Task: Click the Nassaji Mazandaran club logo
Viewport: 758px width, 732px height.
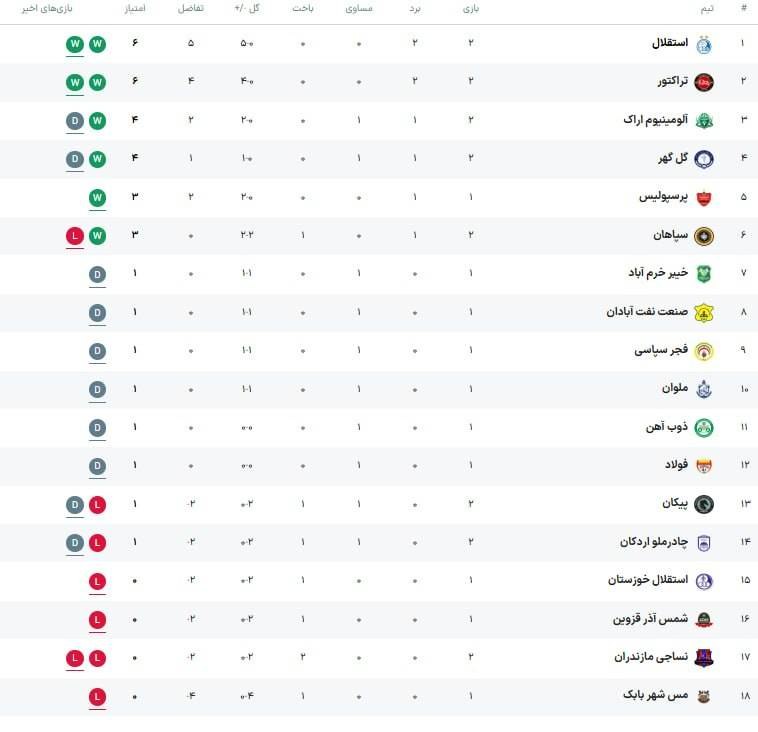Action: coord(704,658)
